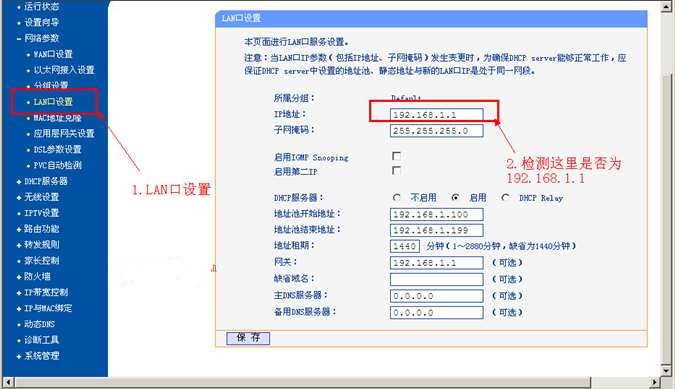
Task: Expand the IP带宽控制 section
Action: pos(46,293)
